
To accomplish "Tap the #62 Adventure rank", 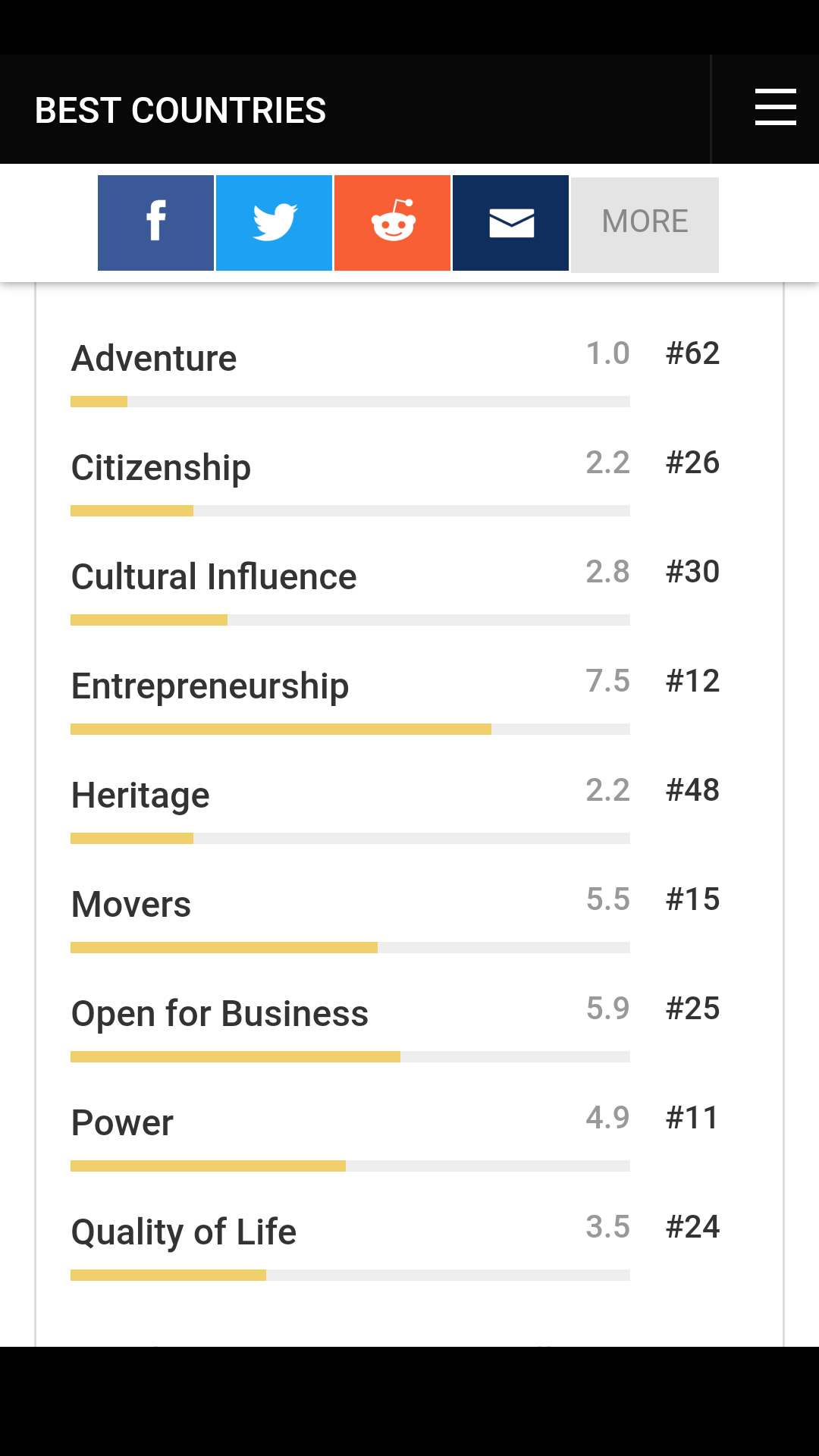I will tap(692, 353).
